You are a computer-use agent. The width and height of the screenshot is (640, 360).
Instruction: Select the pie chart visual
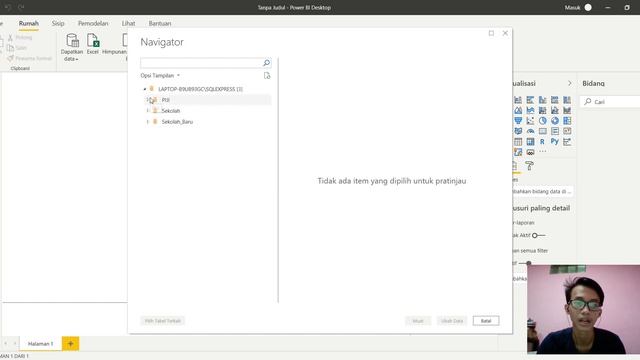click(542, 121)
